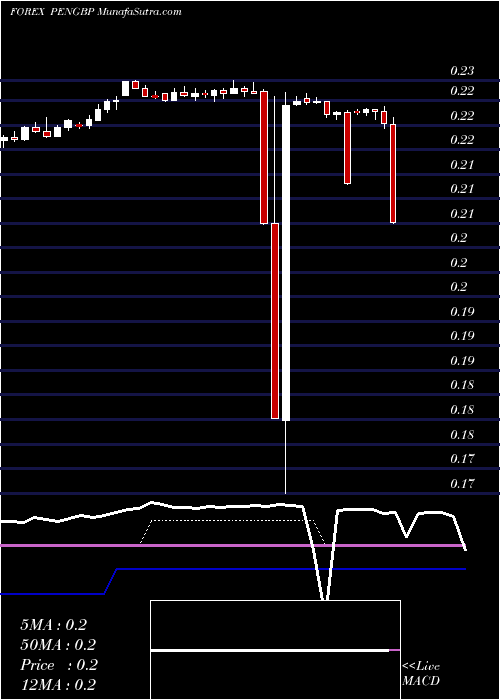This screenshot has width=500, height=700.
Task: Click the <<Live MACD label
Action: pos(421,674)
